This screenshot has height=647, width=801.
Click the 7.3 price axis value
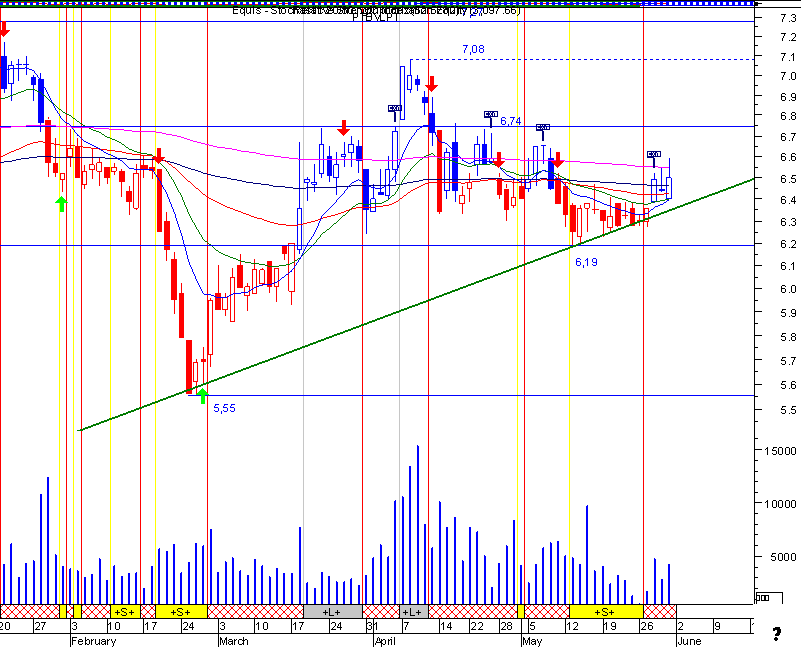tap(788, 18)
